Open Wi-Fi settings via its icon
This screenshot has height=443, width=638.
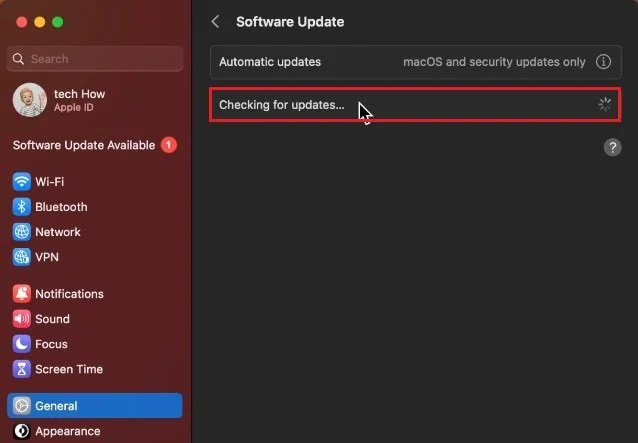click(x=22, y=181)
